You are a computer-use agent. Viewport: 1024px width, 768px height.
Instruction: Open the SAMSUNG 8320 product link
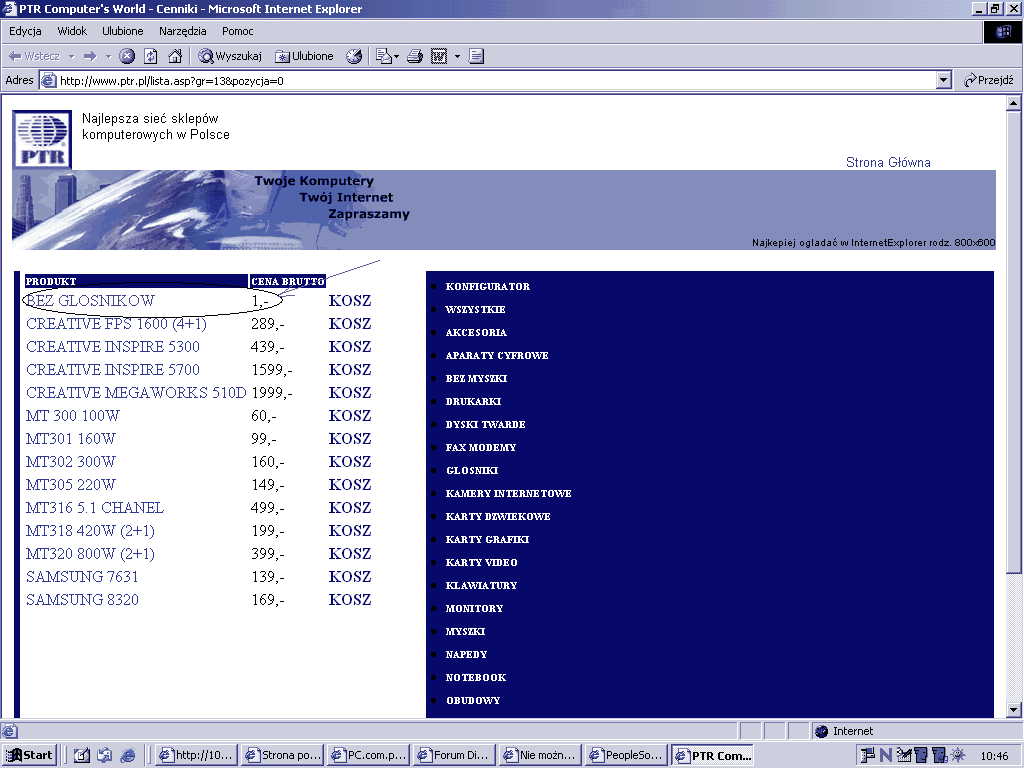point(82,600)
